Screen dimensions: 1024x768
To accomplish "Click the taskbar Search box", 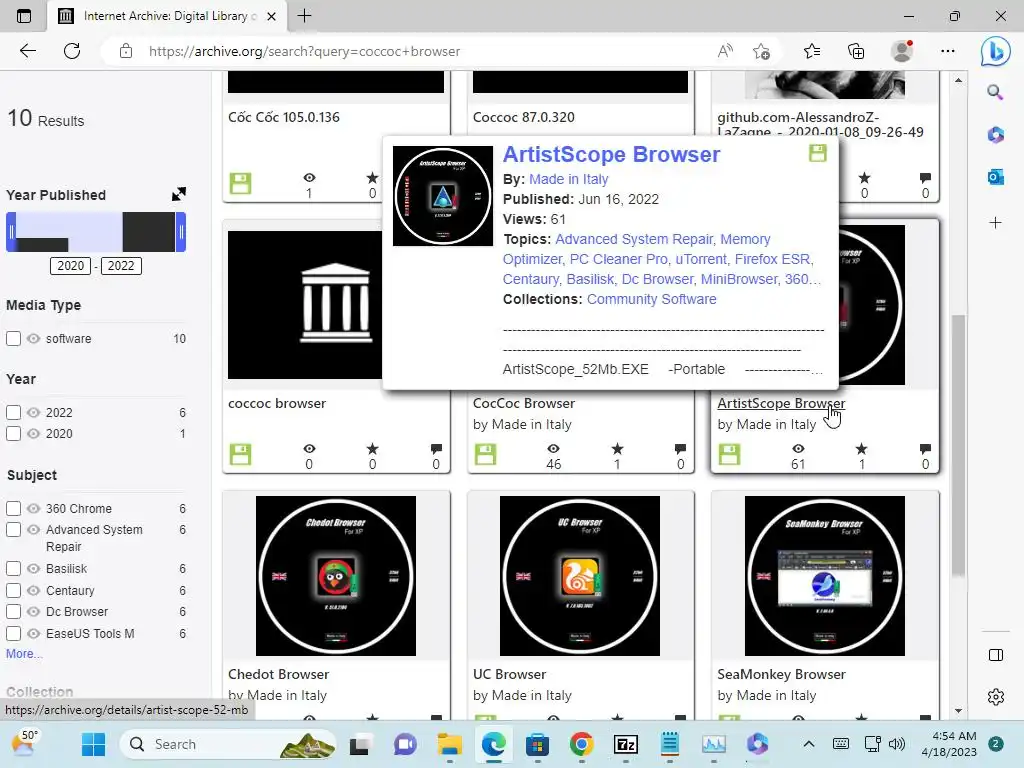I will [229, 744].
